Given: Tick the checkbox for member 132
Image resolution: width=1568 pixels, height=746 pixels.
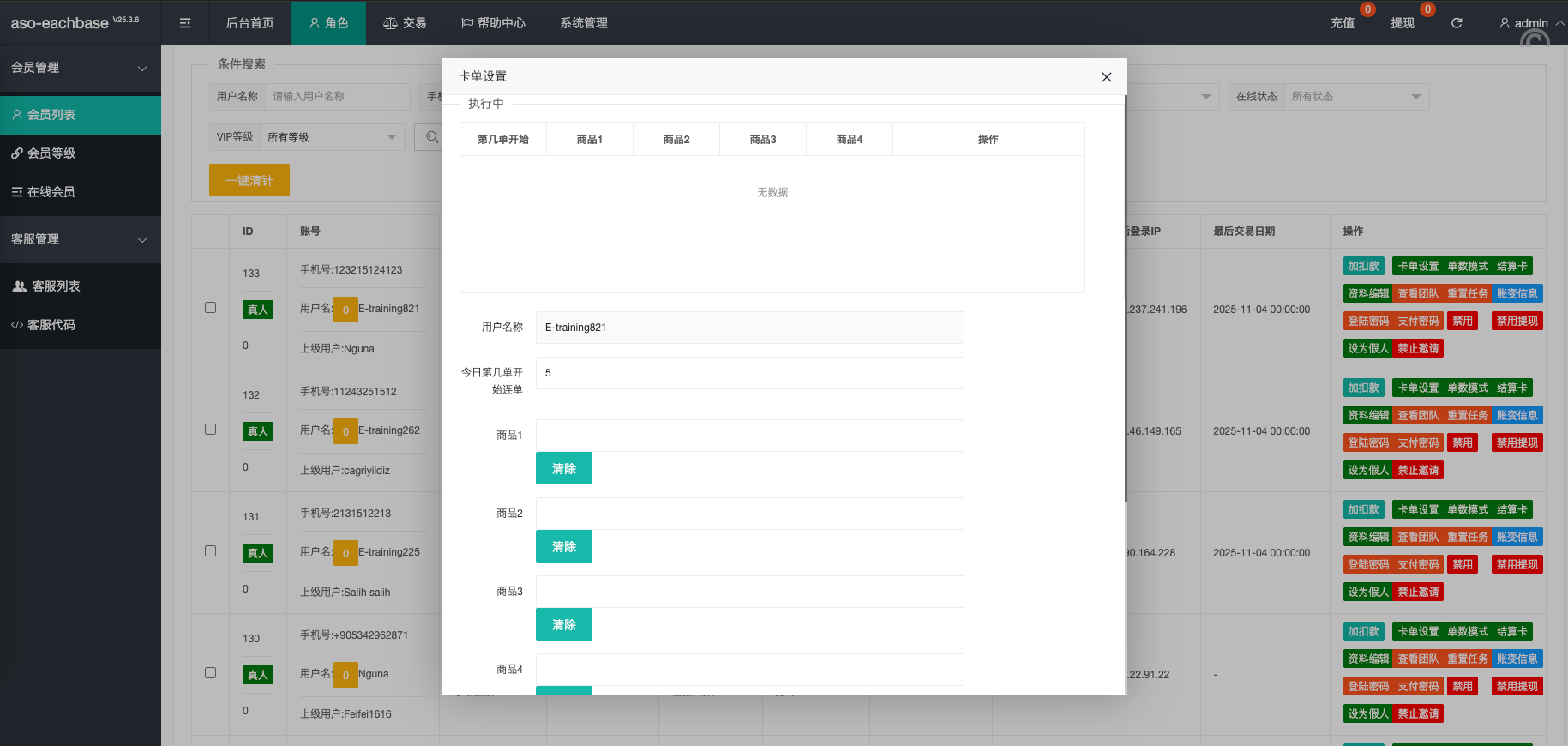Looking at the screenshot, I should tap(210, 430).
